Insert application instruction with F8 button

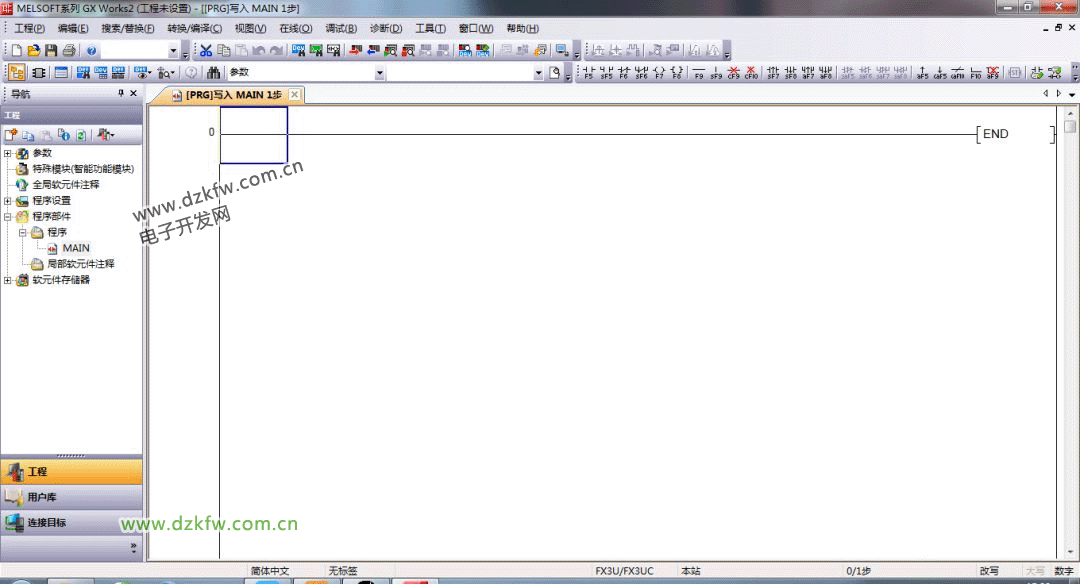click(x=677, y=73)
